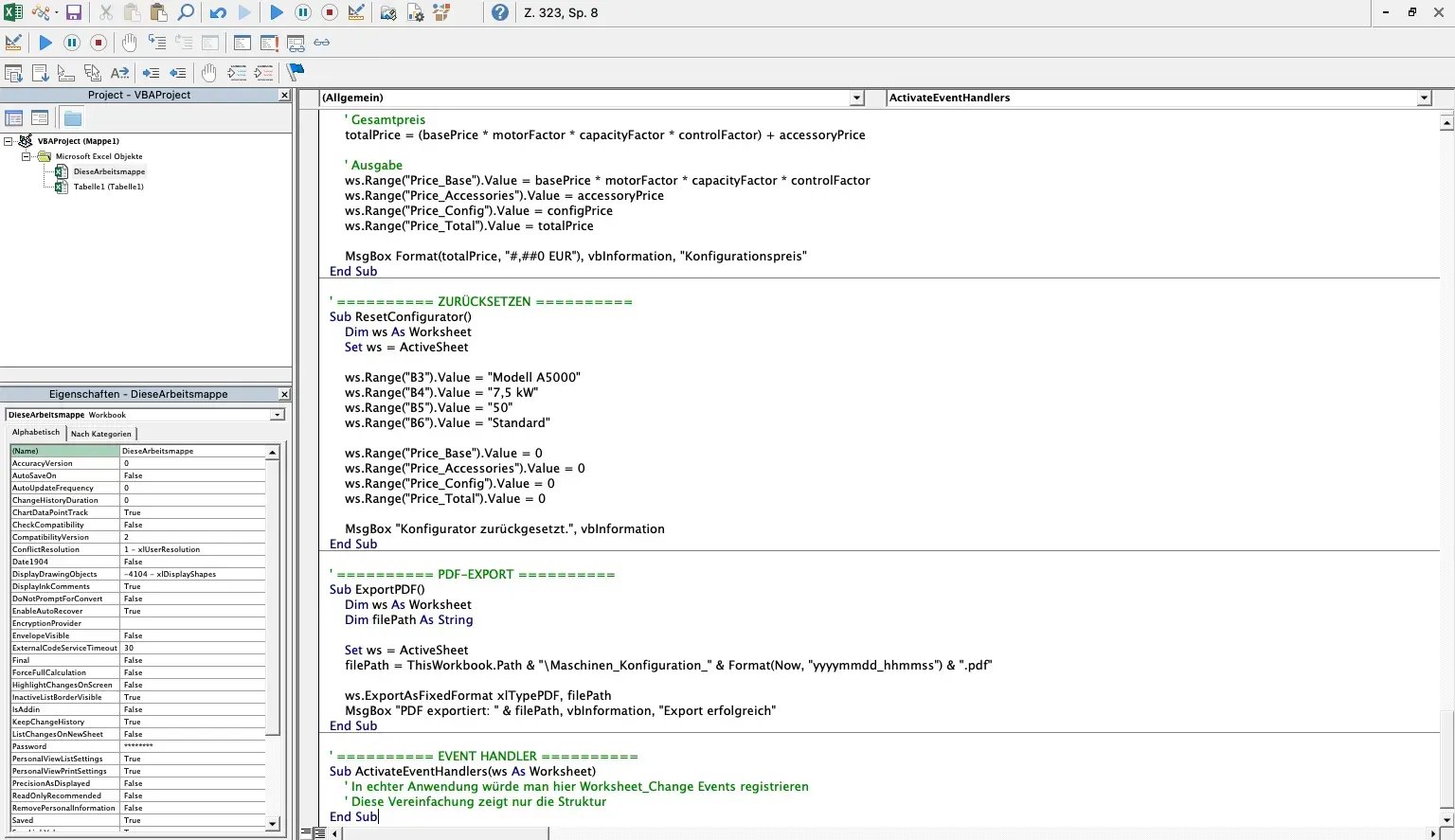
Task: Open the Watch Window icon
Action: click(x=296, y=43)
